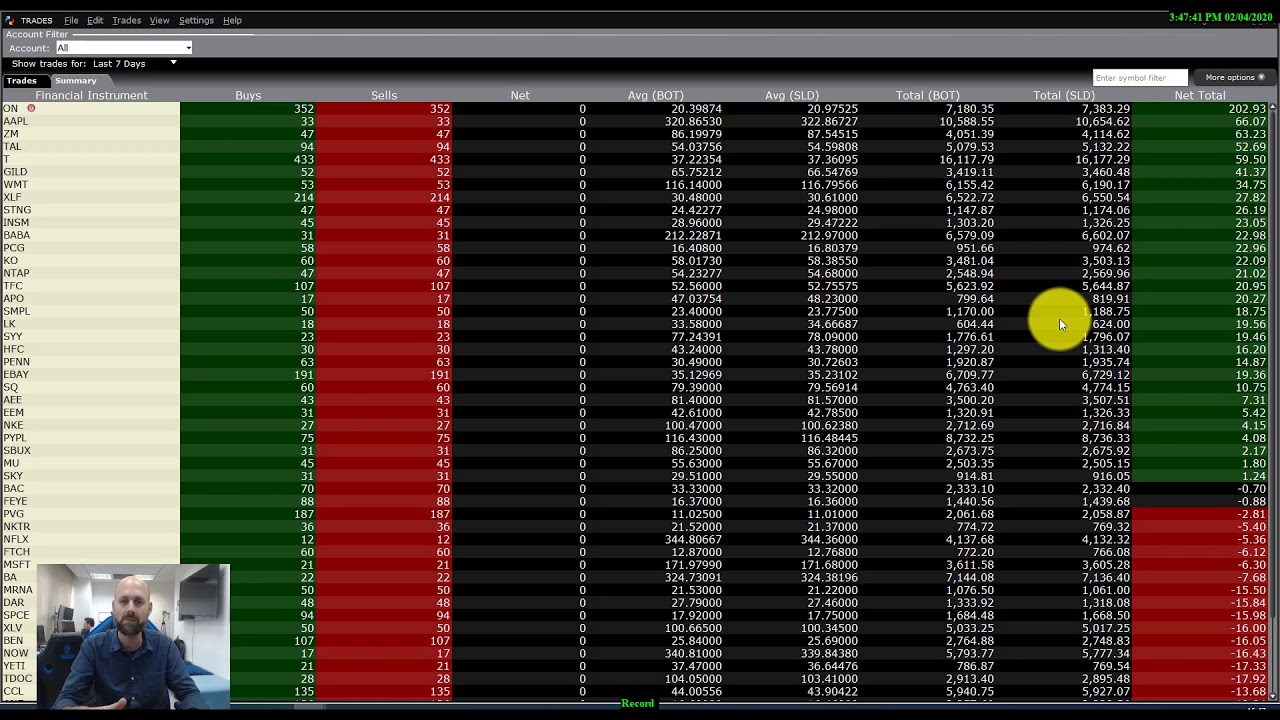Screen dimensions: 1280x720
Task: Select the TAL symbol row
Action: coord(11,146)
